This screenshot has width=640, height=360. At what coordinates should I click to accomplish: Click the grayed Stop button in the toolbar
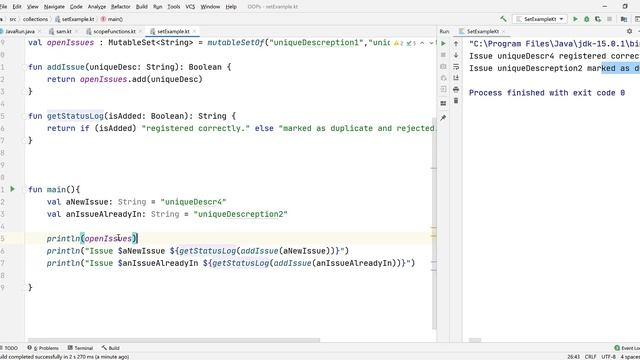(609, 19)
